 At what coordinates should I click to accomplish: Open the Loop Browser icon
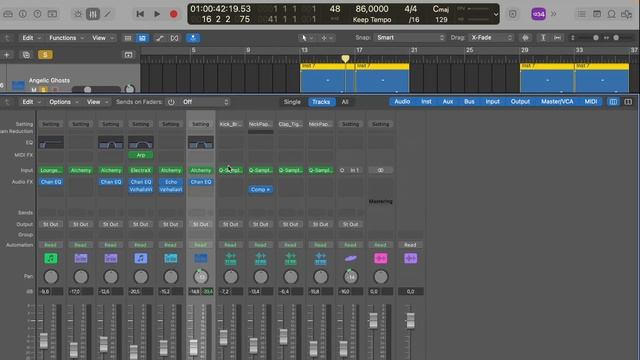pyautogui.click(x=611, y=14)
